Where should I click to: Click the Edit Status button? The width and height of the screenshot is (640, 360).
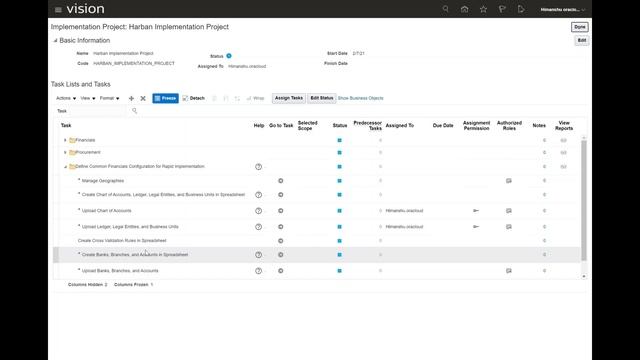tap(322, 98)
